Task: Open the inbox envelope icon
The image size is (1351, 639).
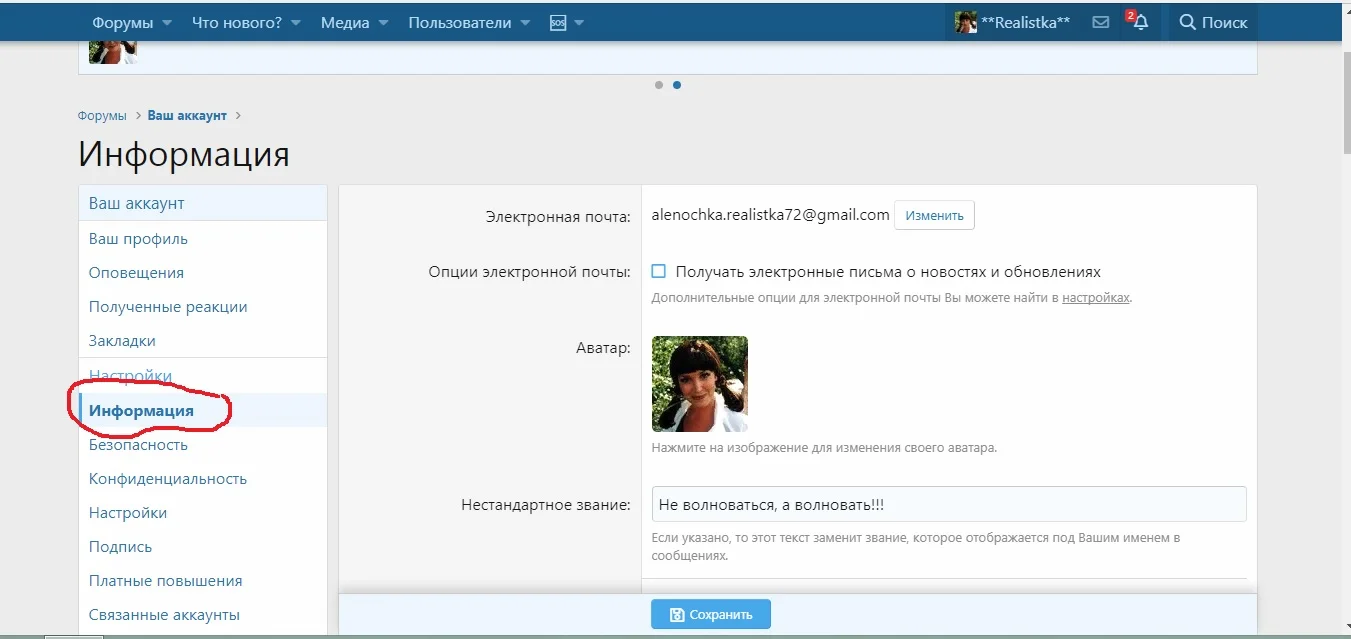Action: (1100, 21)
